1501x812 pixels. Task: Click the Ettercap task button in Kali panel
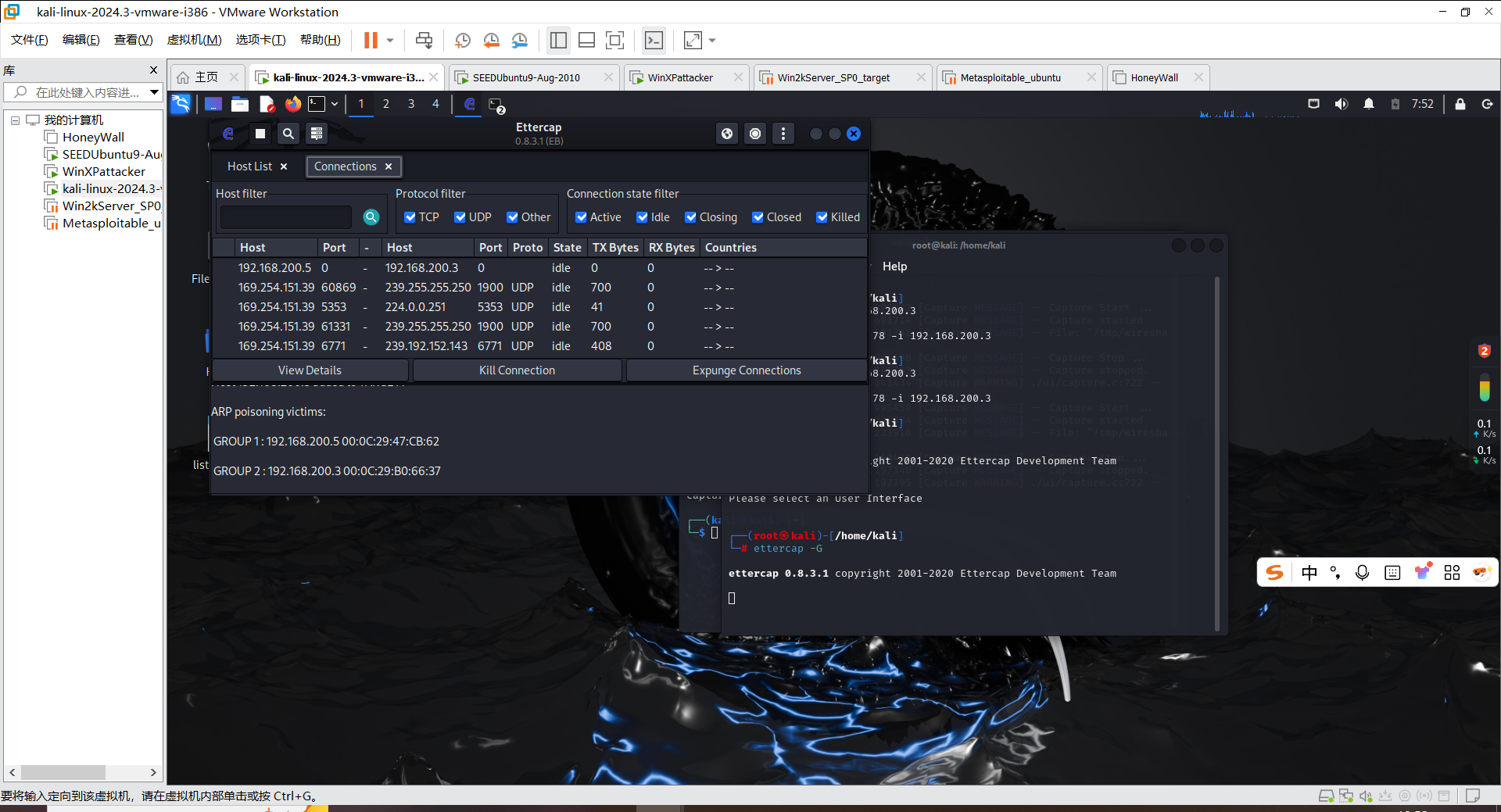[470, 104]
